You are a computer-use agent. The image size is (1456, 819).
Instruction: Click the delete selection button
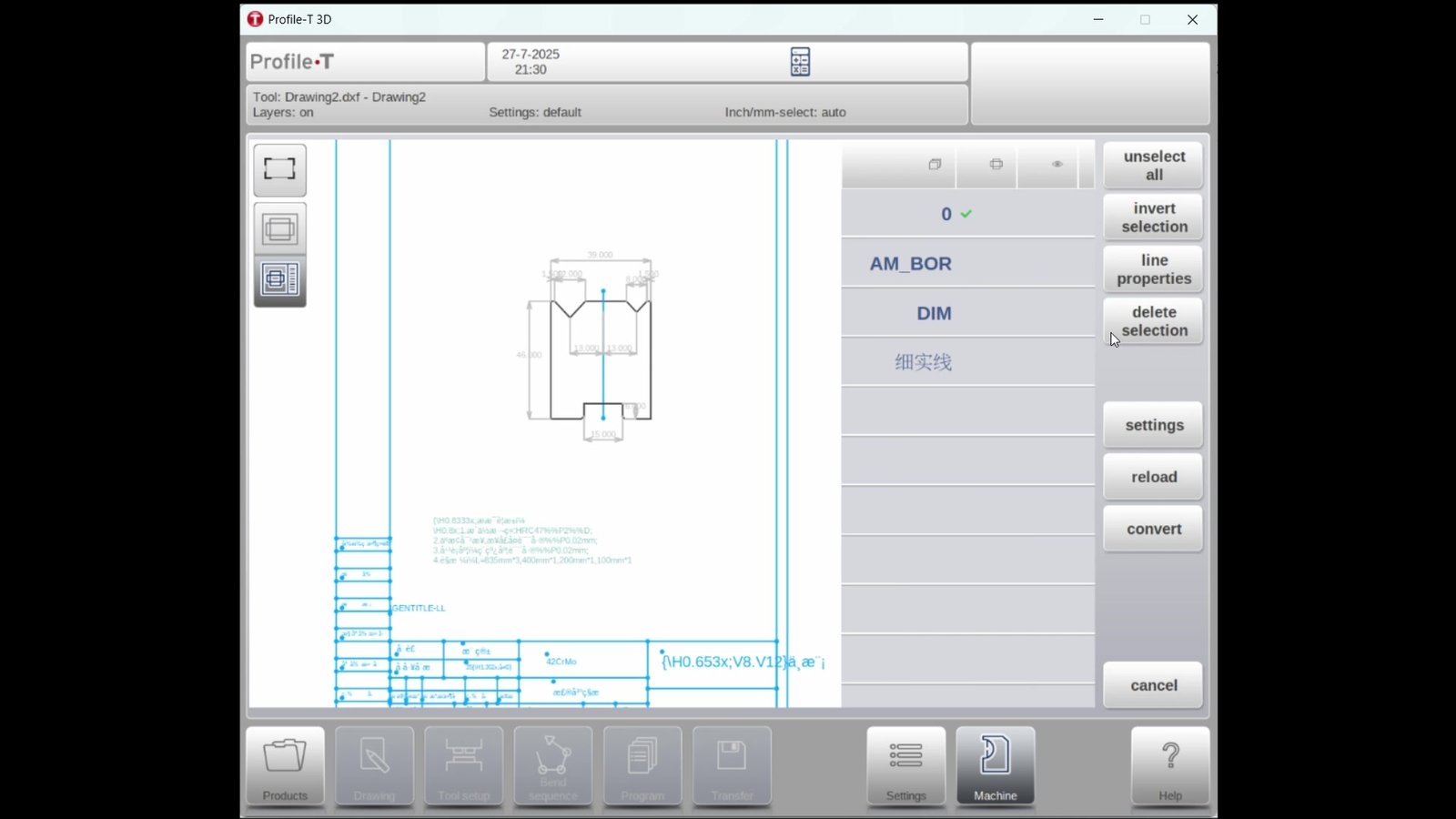click(1153, 321)
